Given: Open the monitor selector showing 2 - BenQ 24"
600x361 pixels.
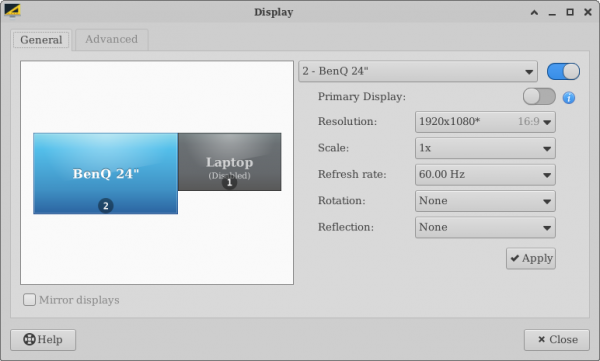Looking at the screenshot, I should [x=418, y=71].
